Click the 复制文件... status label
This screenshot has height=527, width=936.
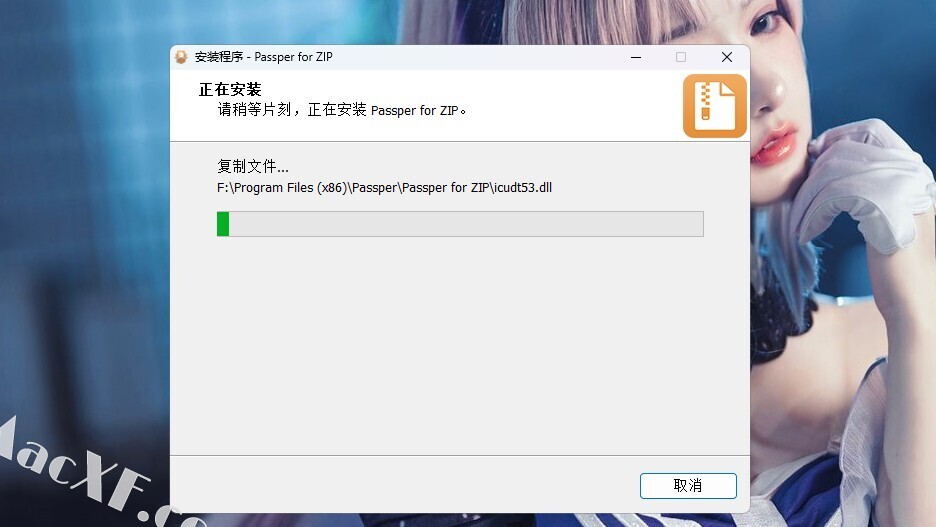point(253,166)
